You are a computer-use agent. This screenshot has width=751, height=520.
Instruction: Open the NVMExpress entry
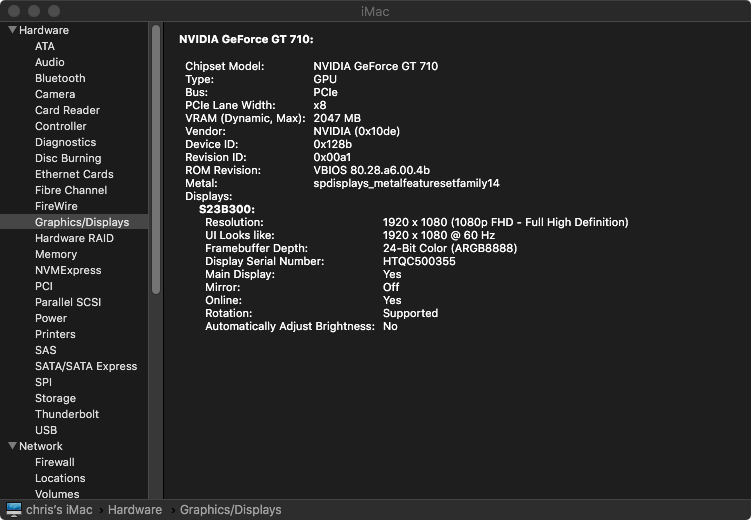coord(68,270)
